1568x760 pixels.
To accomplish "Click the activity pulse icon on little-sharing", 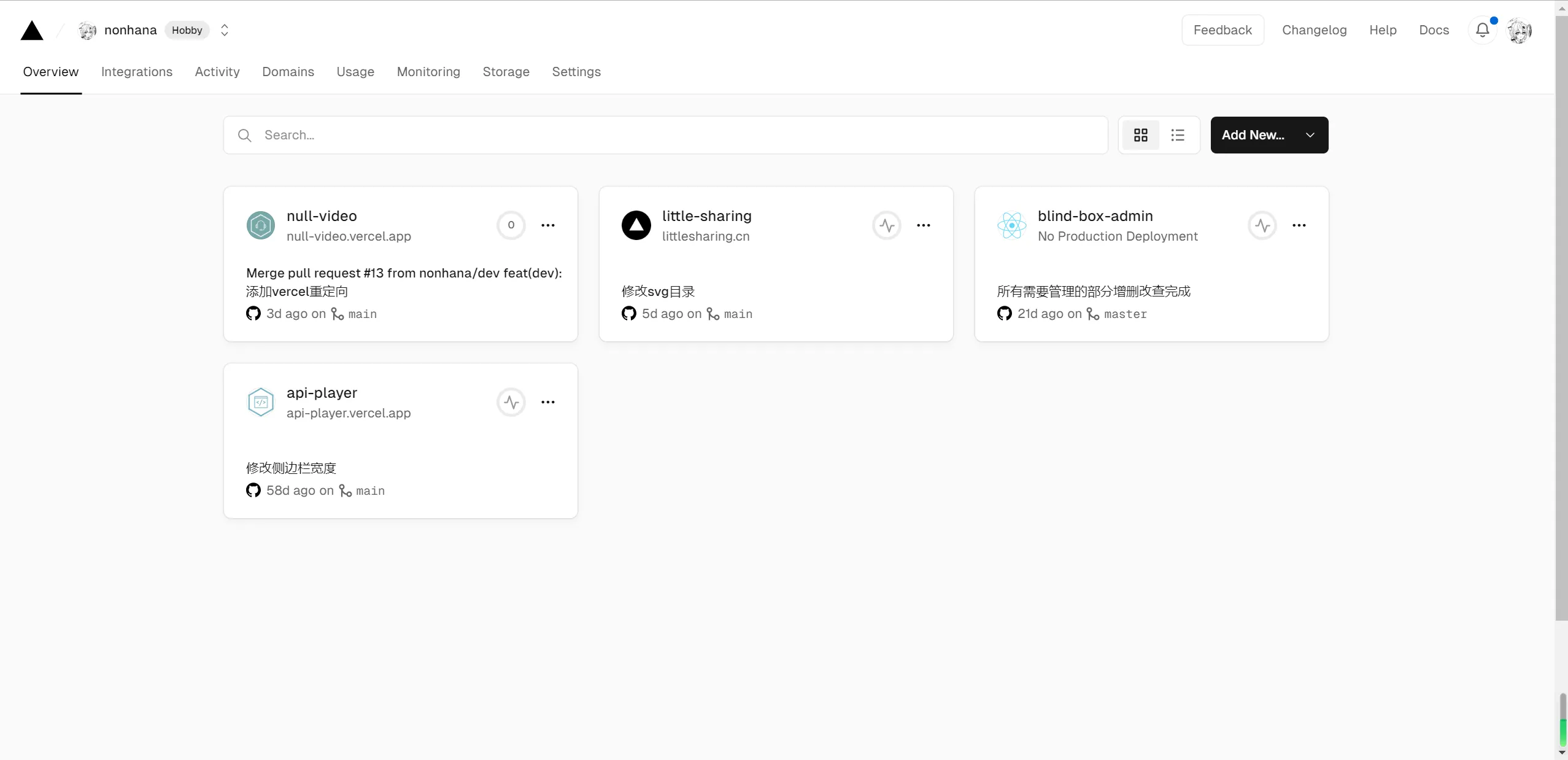I will pos(886,225).
